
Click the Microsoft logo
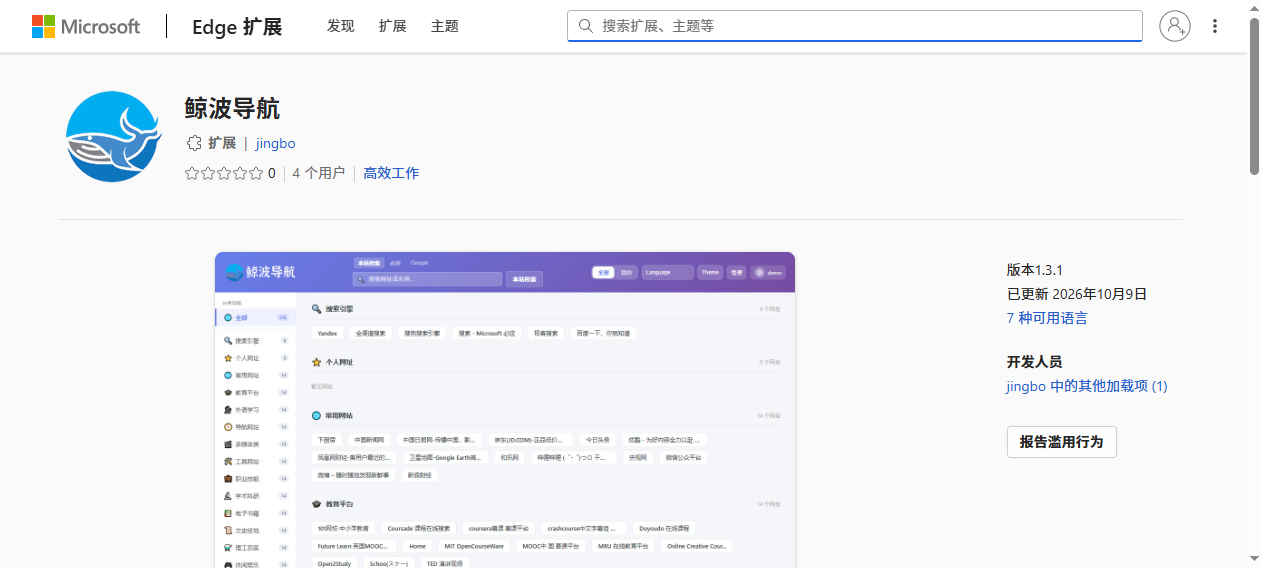point(86,26)
